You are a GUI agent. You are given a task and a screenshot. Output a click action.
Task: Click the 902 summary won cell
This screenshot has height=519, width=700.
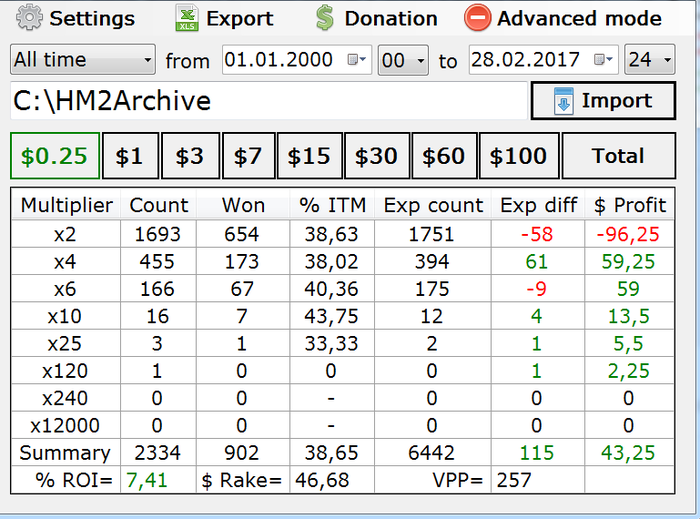[x=242, y=453]
